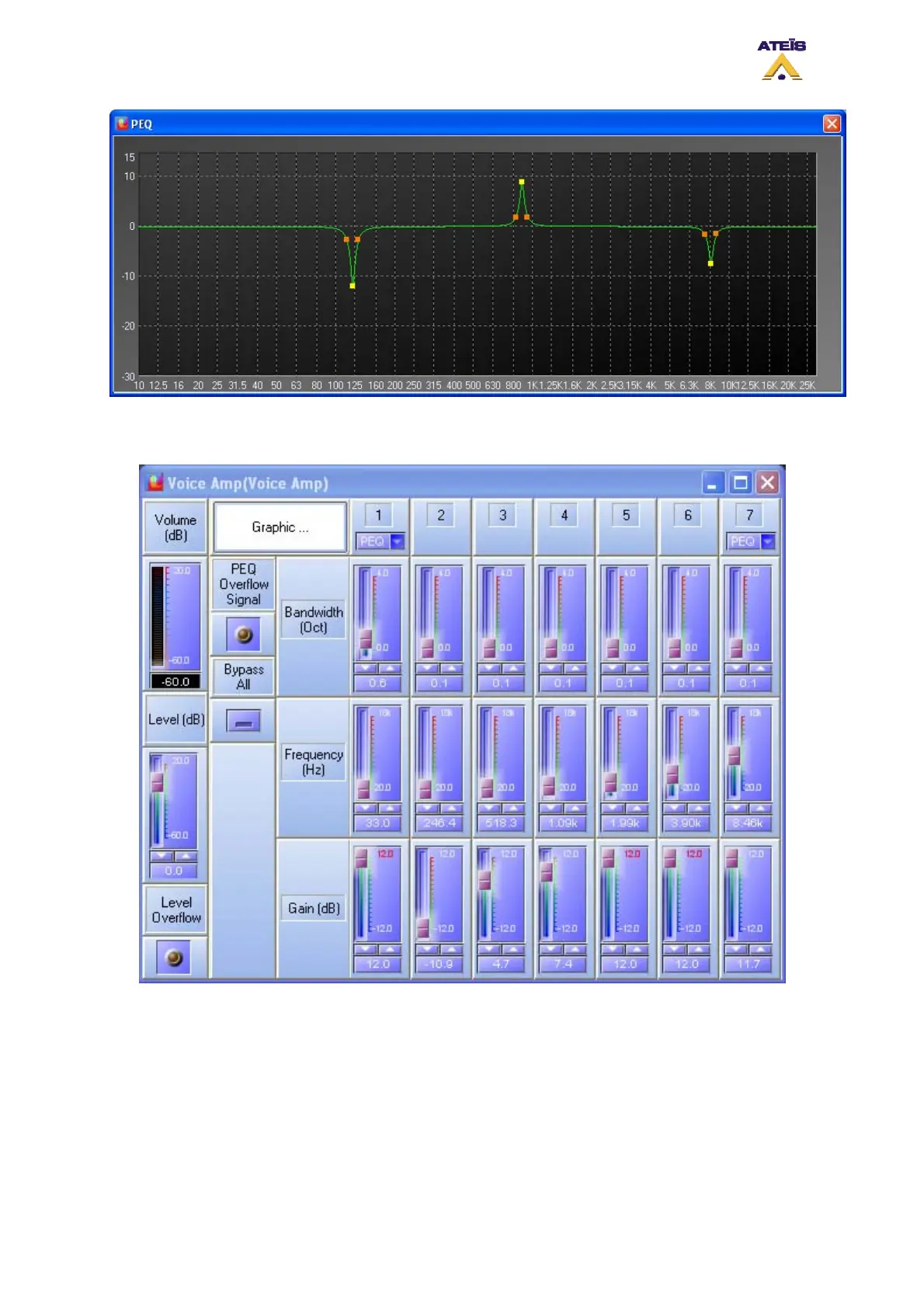
Task: Toggle band 4 number button
Action: pos(564,515)
